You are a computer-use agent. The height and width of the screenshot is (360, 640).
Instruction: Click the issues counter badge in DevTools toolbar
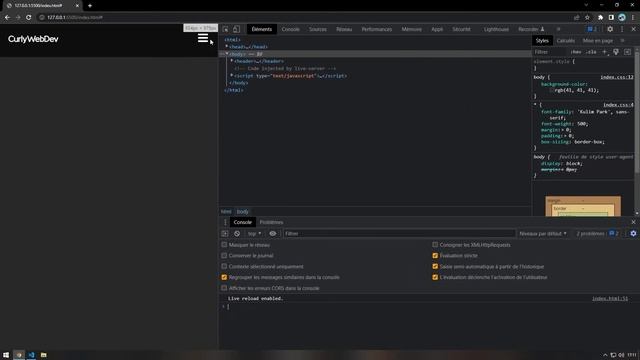[x=592, y=29]
